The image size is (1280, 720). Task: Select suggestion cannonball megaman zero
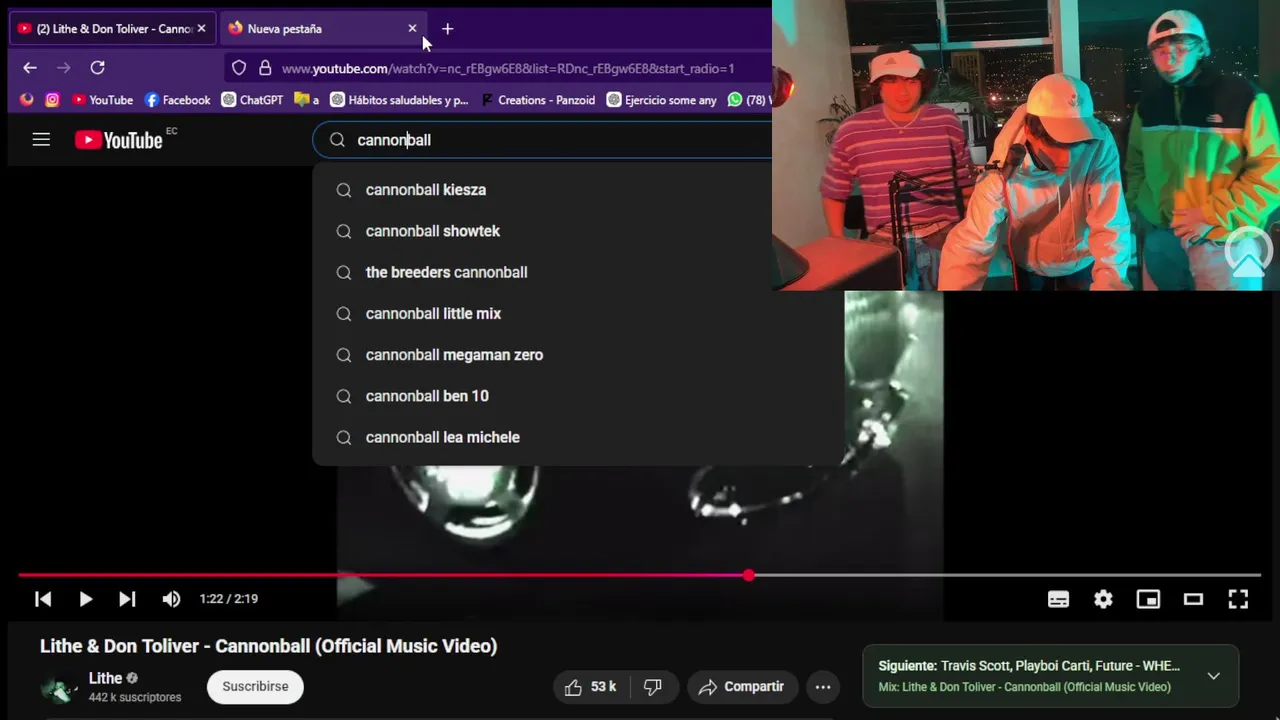(578, 355)
